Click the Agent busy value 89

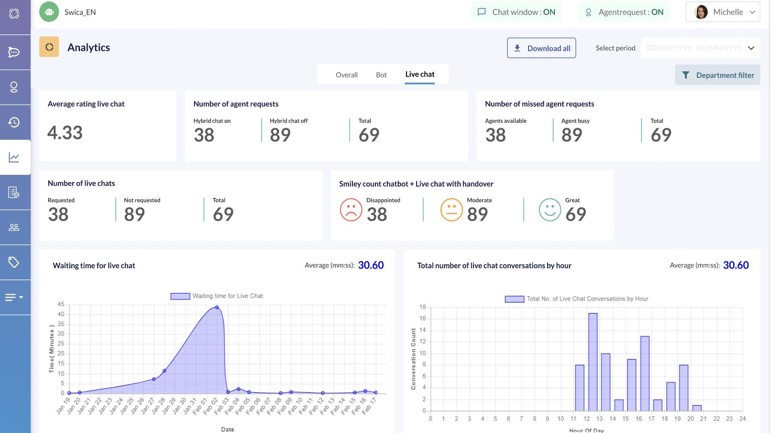click(572, 135)
